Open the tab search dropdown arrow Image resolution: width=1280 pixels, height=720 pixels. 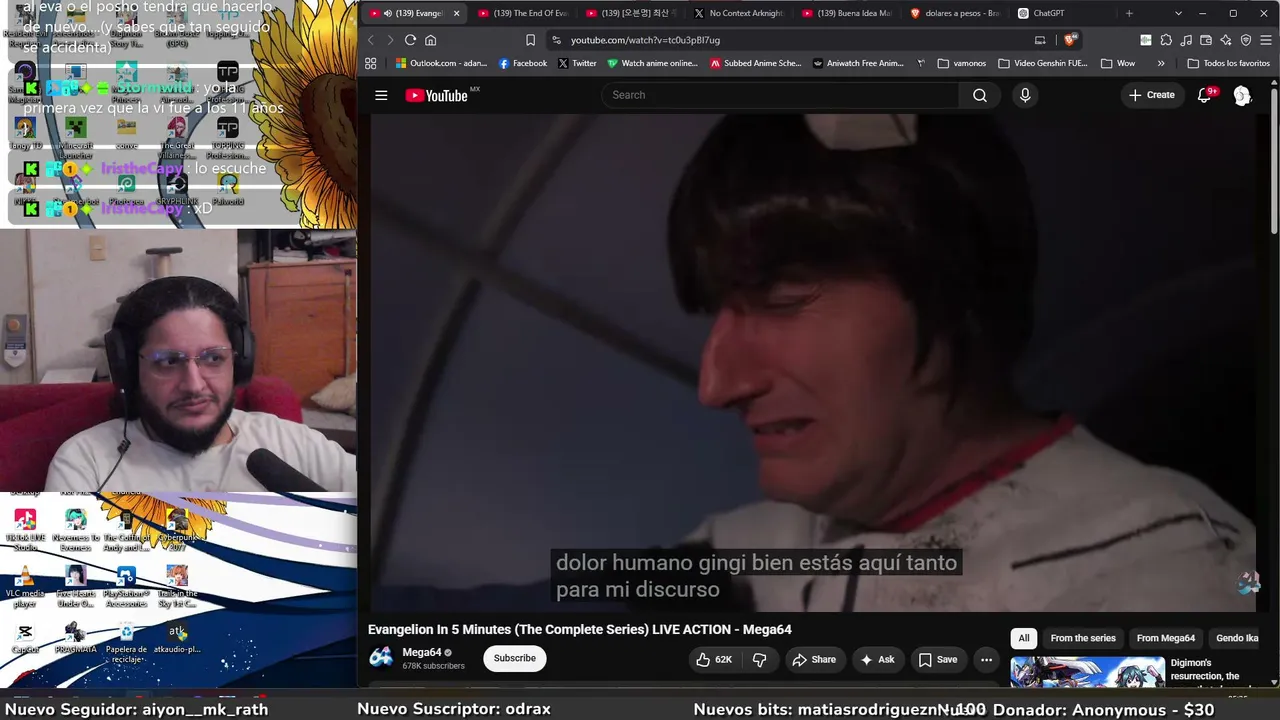[x=1178, y=13]
